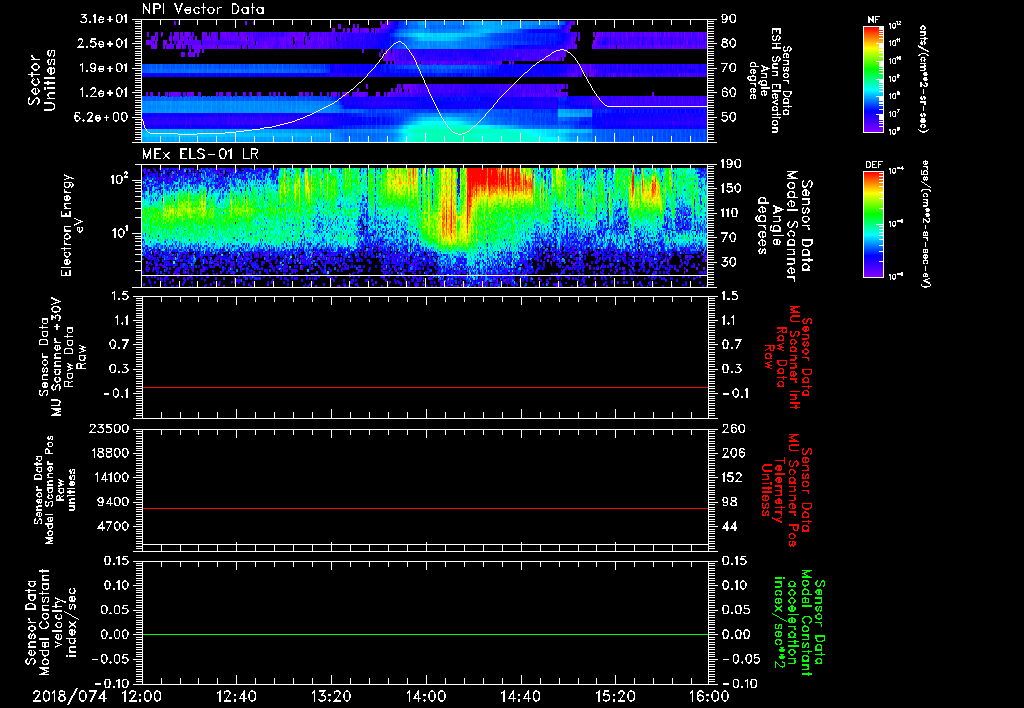Click the red line in MU Scanner +30V plot

point(424,387)
